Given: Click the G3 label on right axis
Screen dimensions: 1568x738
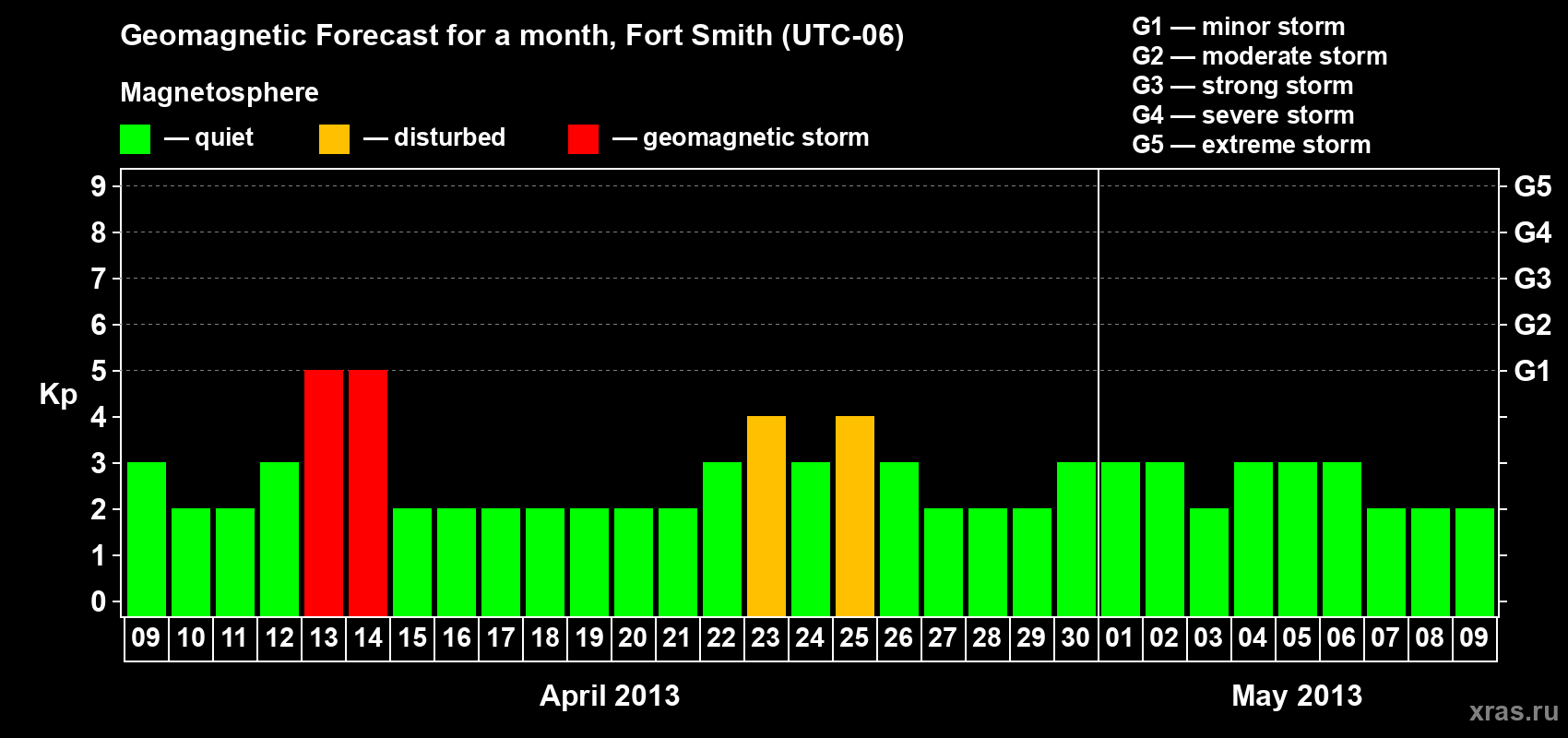Looking at the screenshot, I should pos(1532,279).
